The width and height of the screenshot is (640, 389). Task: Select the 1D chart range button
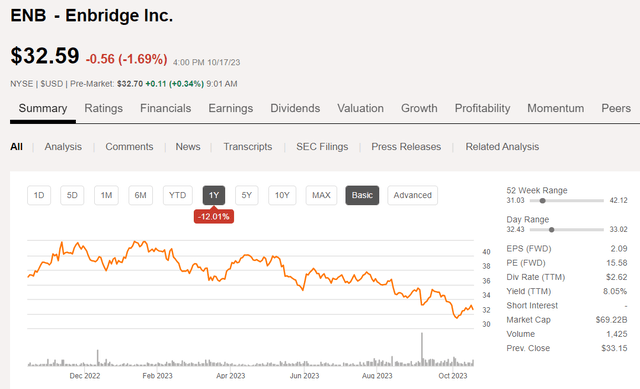point(39,195)
